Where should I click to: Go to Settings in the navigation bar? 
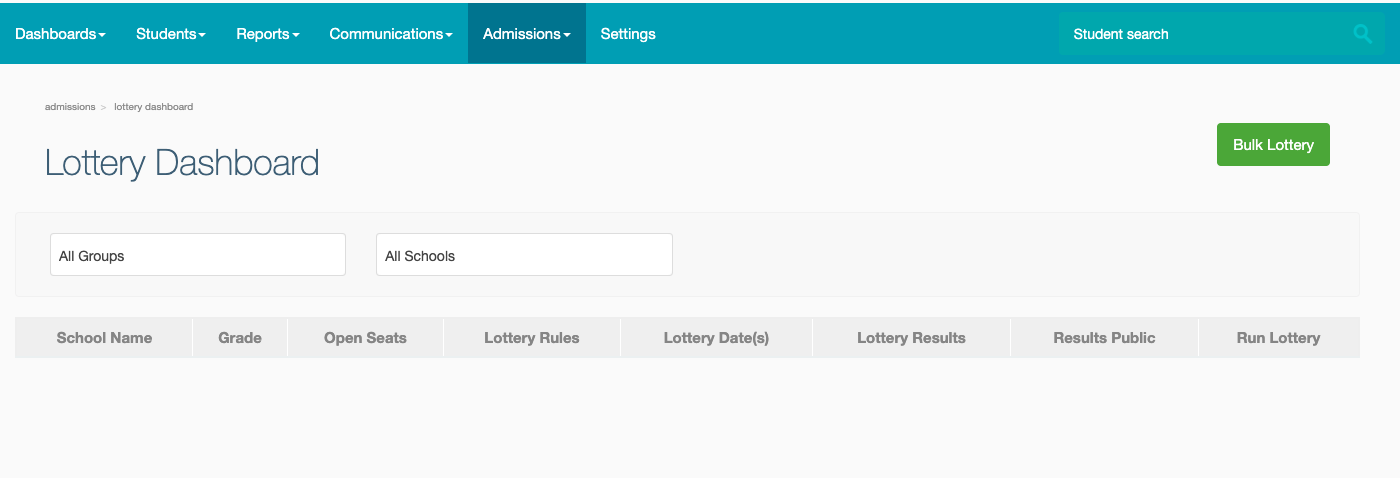628,34
